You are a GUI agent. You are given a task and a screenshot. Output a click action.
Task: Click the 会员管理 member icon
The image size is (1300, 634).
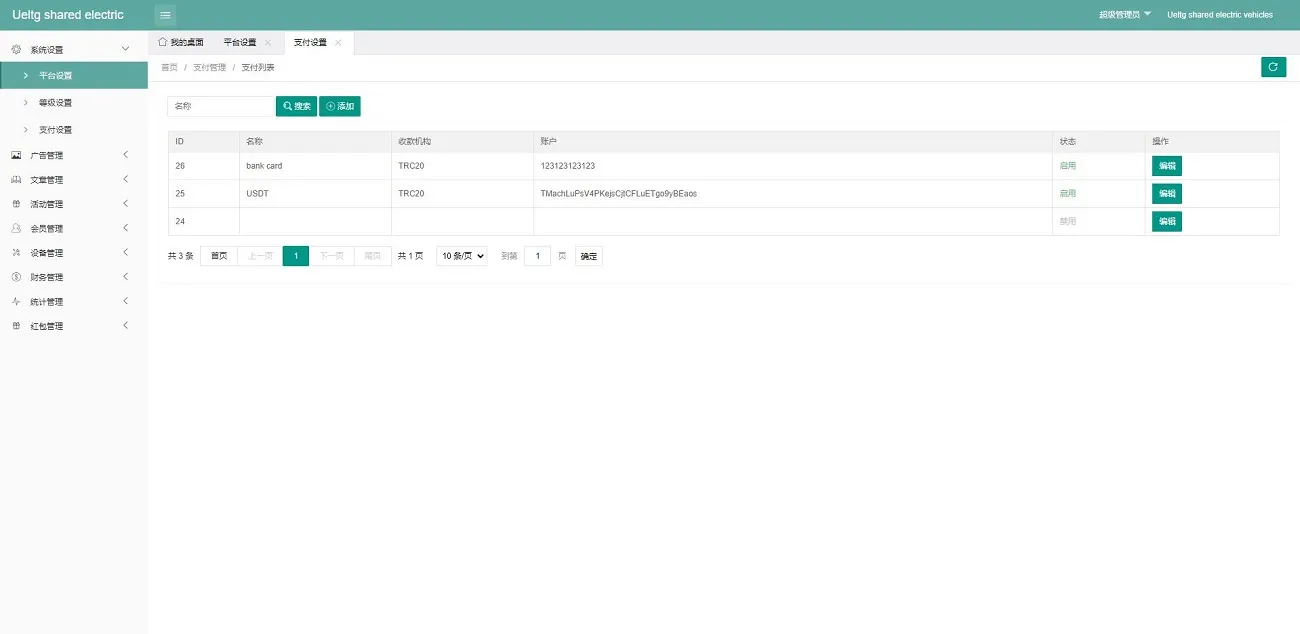coord(16,228)
